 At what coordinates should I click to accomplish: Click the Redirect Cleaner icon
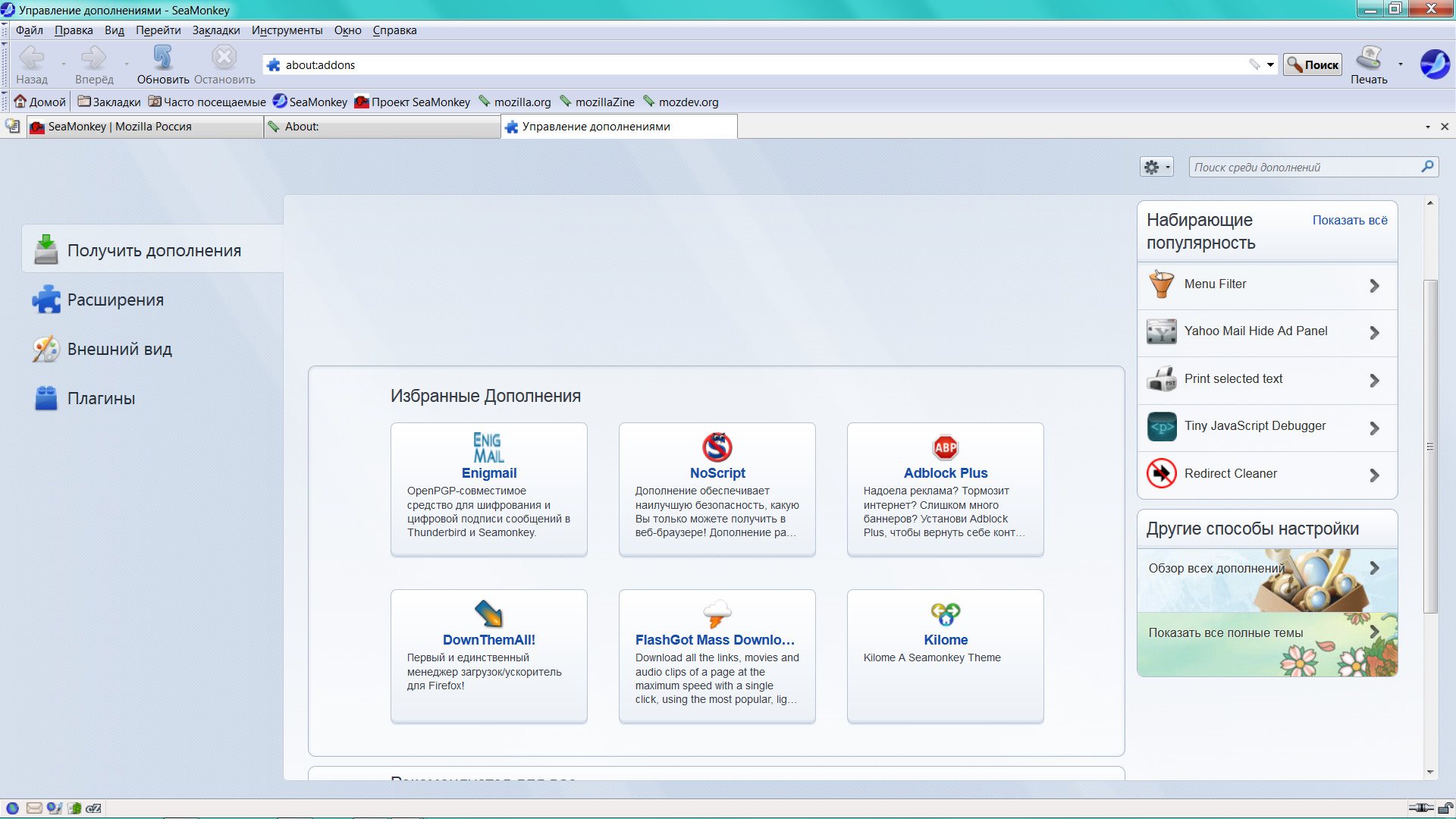[x=1161, y=474]
